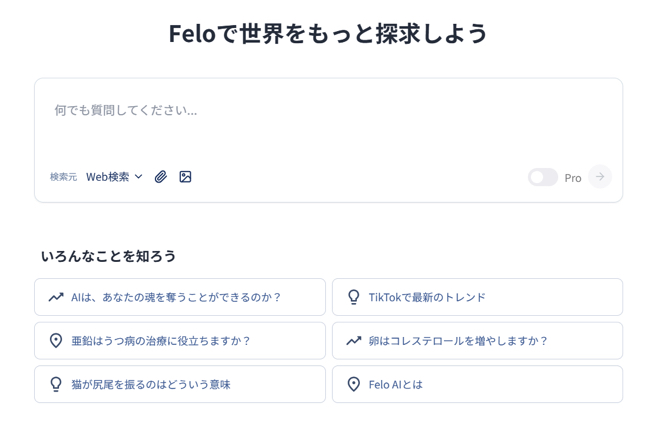Open the Felo AIとは suggestion
Viewport: 650px width, 422px height.
[395, 384]
